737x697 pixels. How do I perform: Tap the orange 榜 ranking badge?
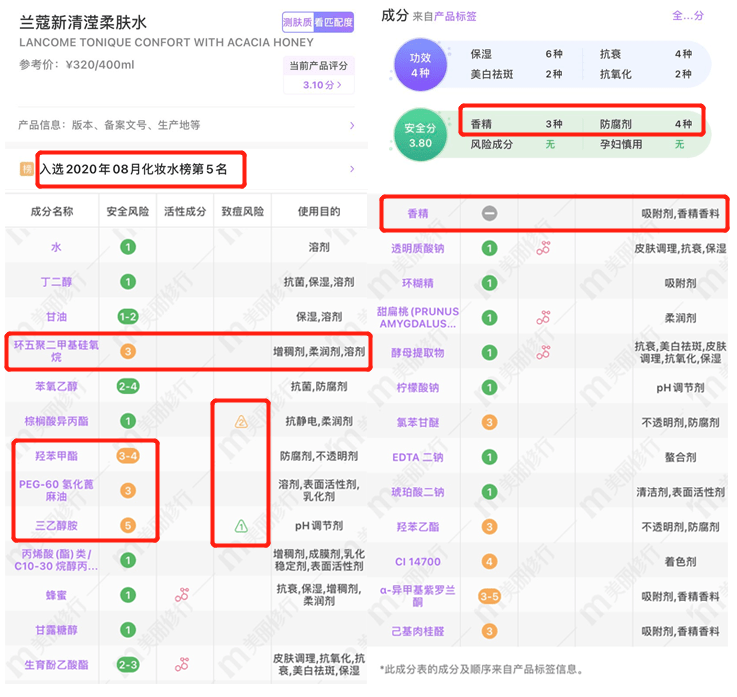pos(27,169)
